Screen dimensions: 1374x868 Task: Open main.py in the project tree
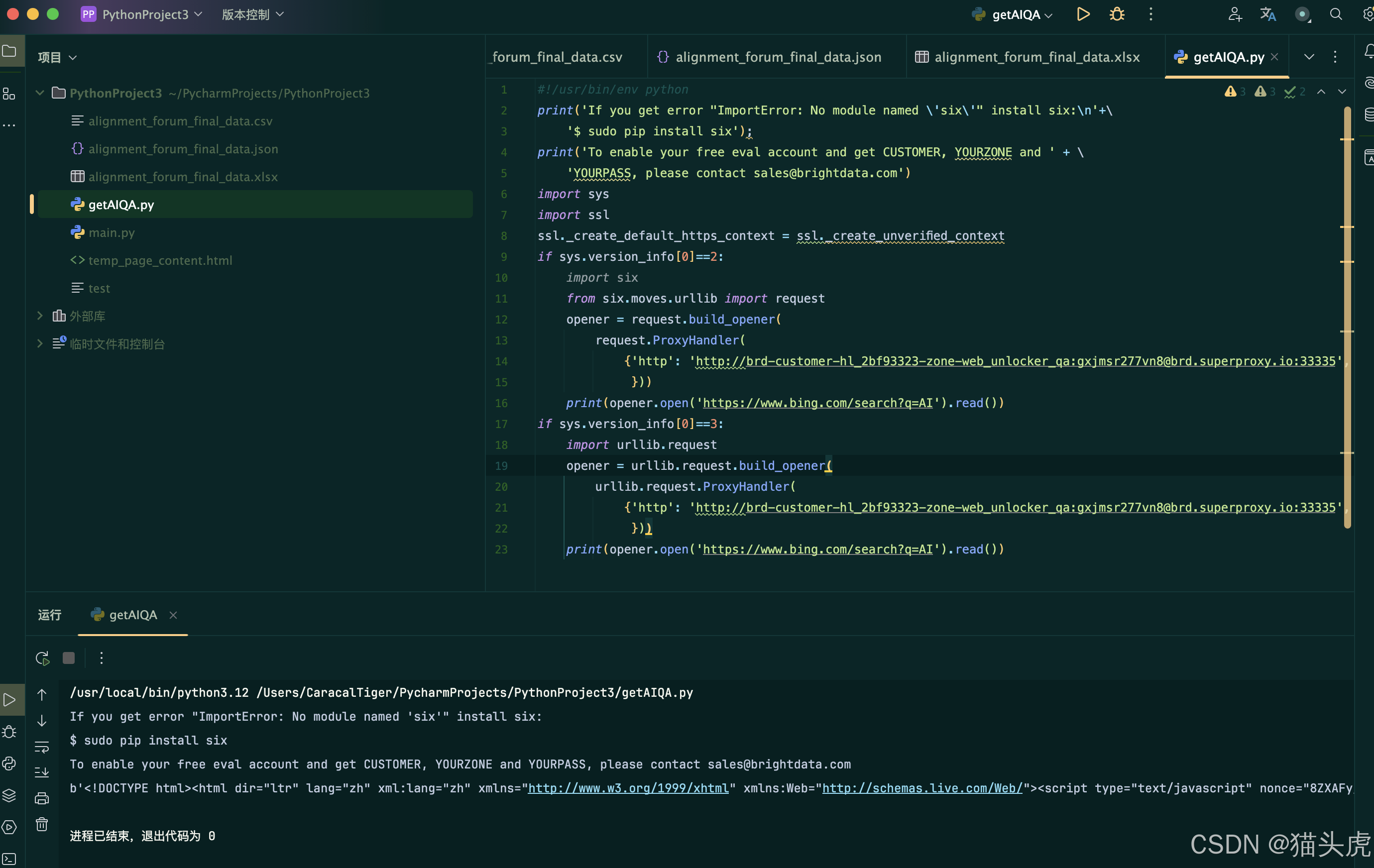(x=112, y=232)
